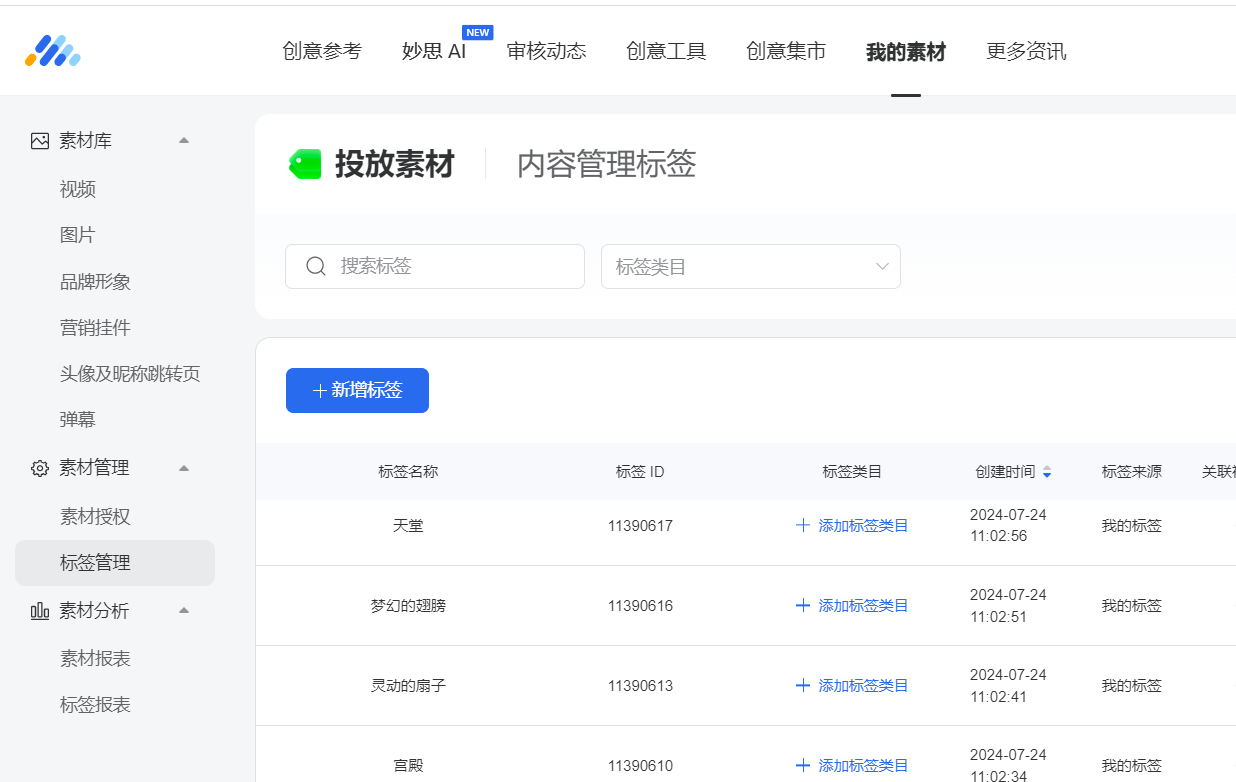This screenshot has width=1236, height=782.
Task: Open 头像及昵称跳转页 in the sidebar
Action: point(130,374)
